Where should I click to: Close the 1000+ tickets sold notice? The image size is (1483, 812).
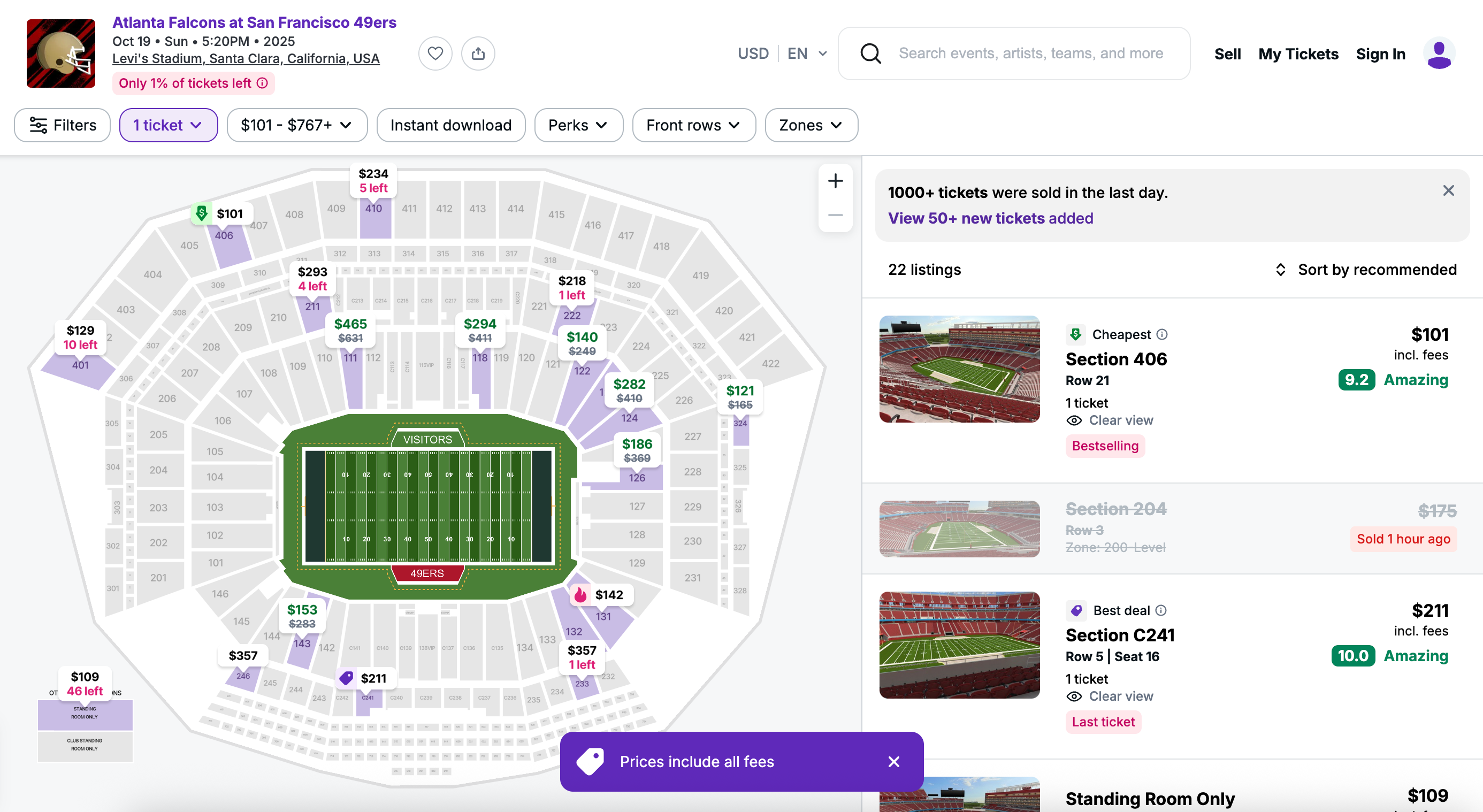pyautogui.click(x=1448, y=191)
